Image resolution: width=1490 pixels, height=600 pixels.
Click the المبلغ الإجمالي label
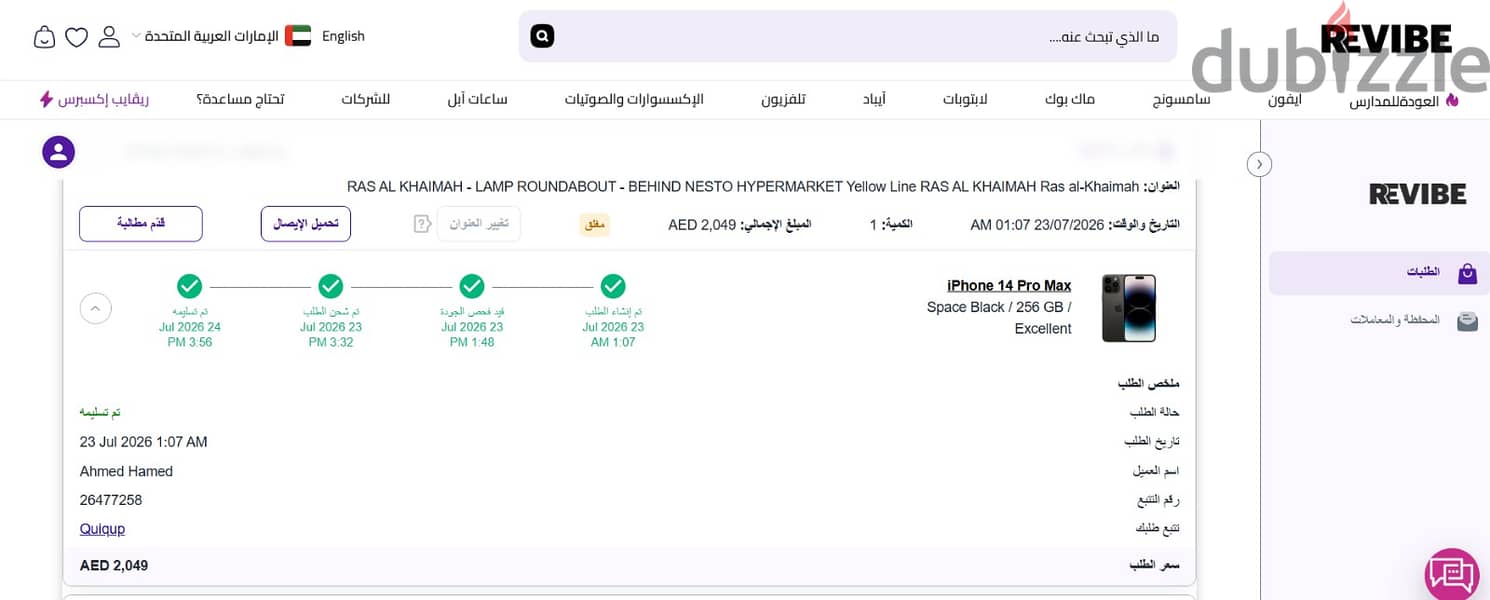[x=776, y=225]
